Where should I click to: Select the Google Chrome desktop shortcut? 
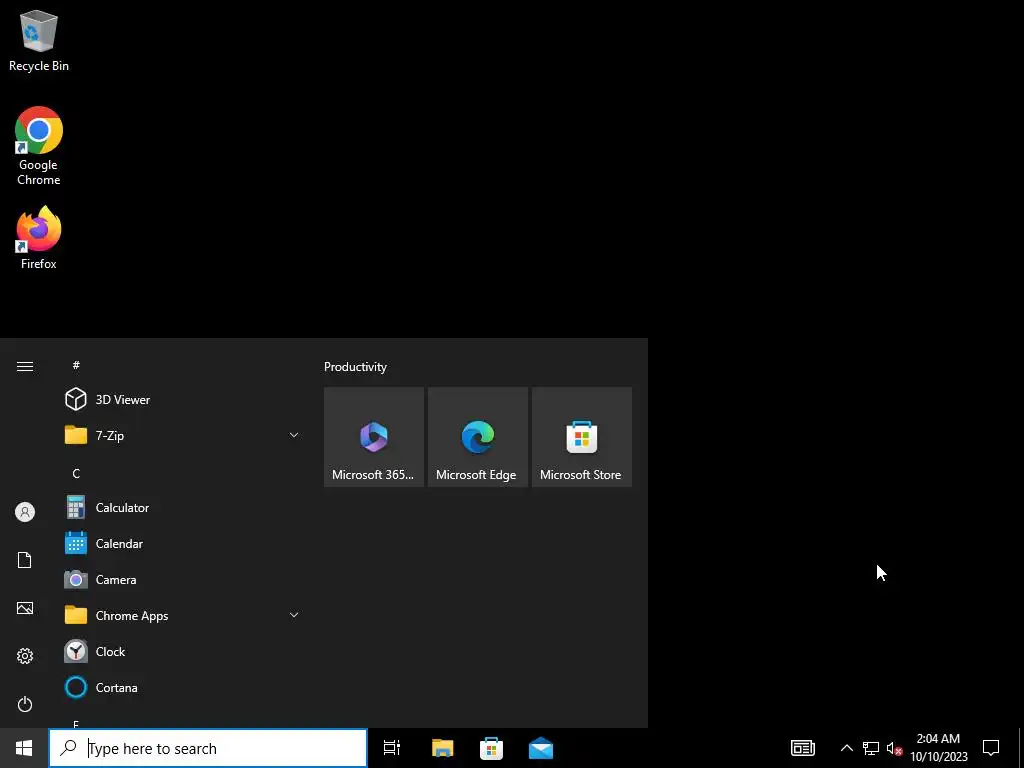point(39,146)
